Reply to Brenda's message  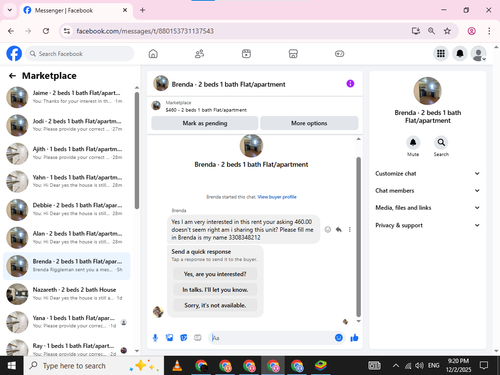(x=339, y=229)
